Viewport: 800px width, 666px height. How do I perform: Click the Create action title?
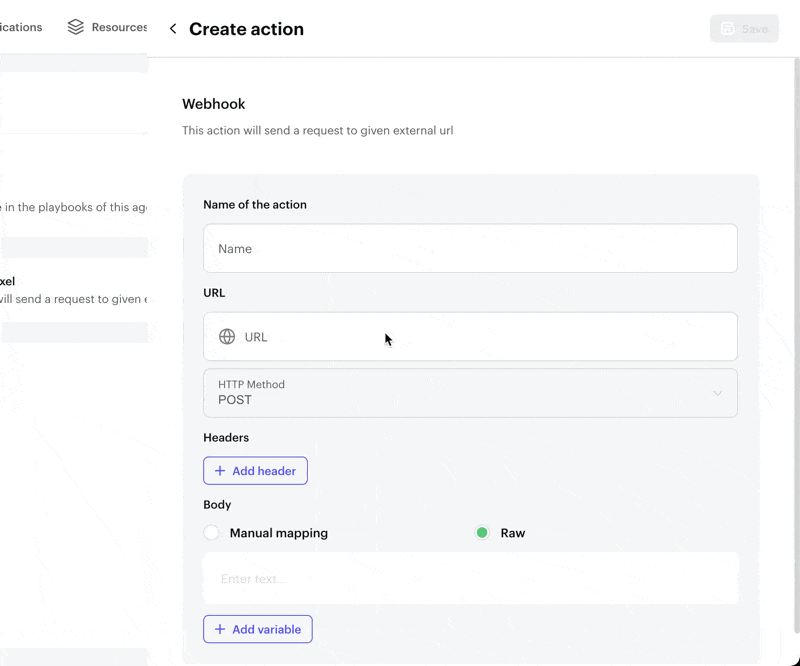click(x=246, y=29)
